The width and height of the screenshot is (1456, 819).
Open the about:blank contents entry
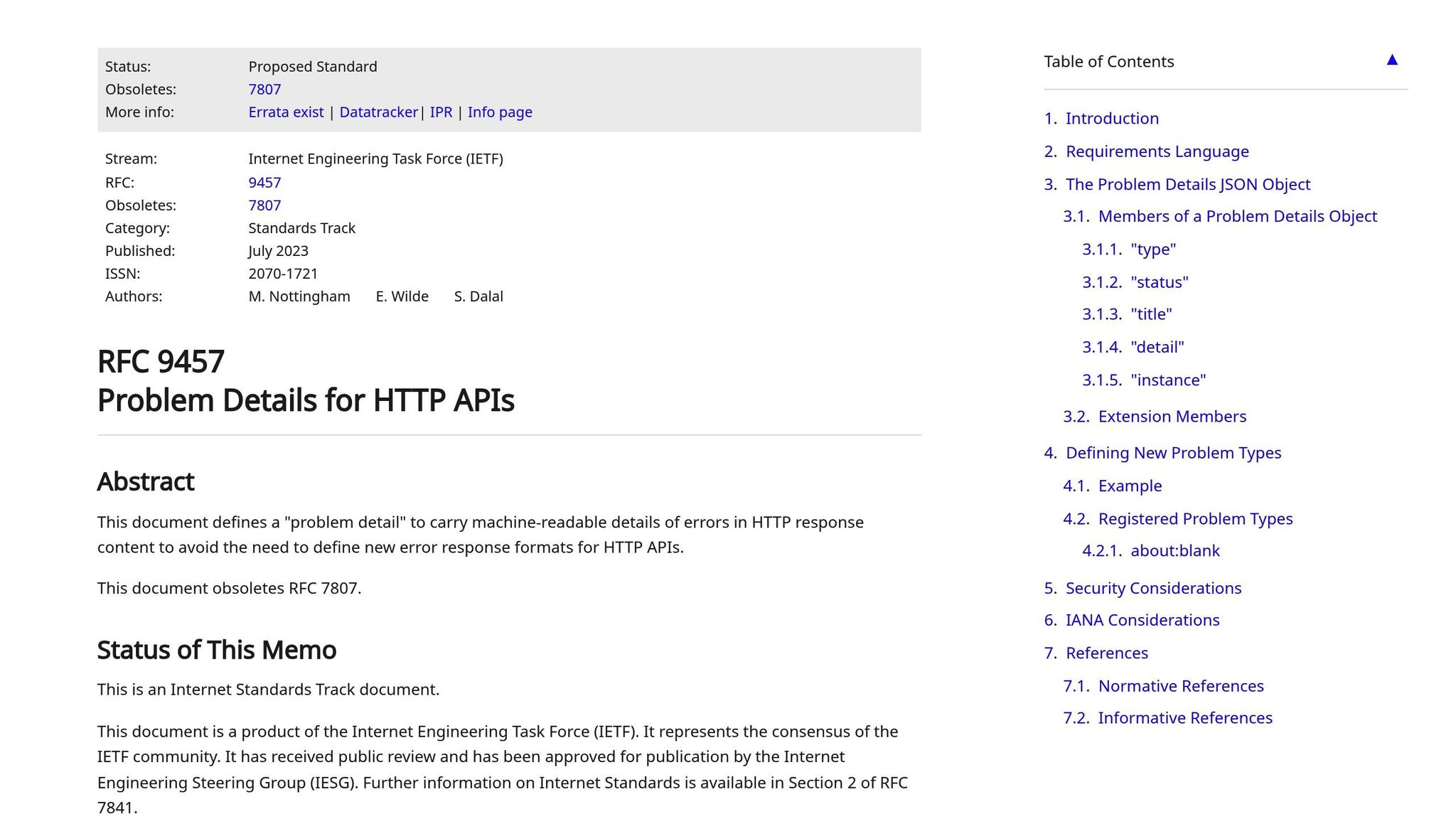pyautogui.click(x=1174, y=551)
